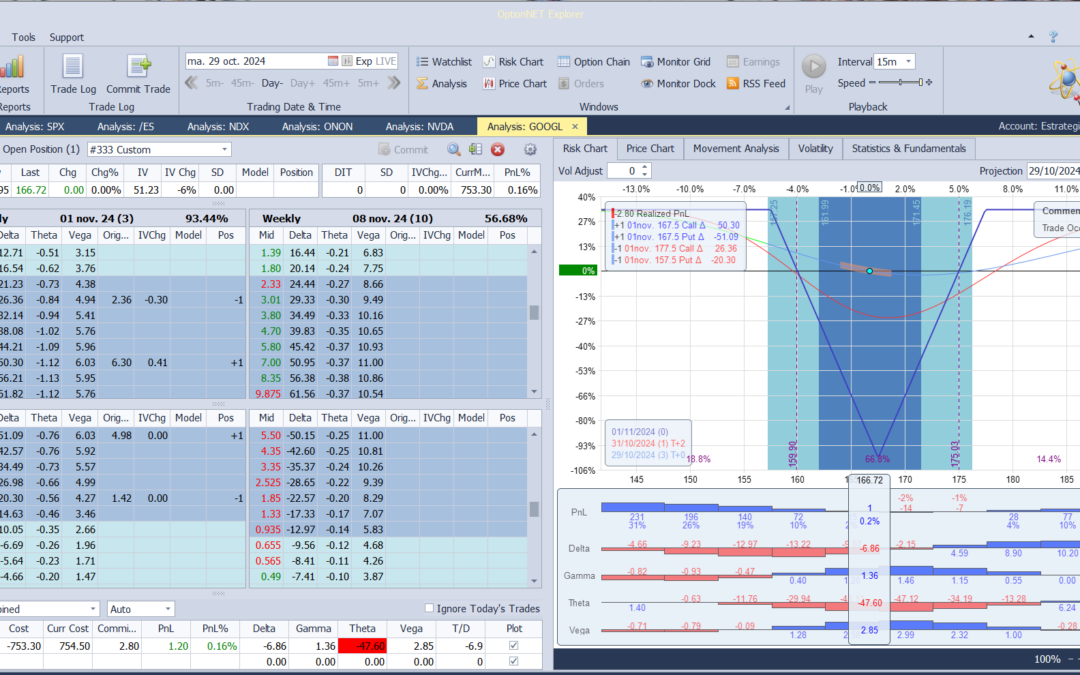Open the Option Chain window

pyautogui.click(x=594, y=62)
